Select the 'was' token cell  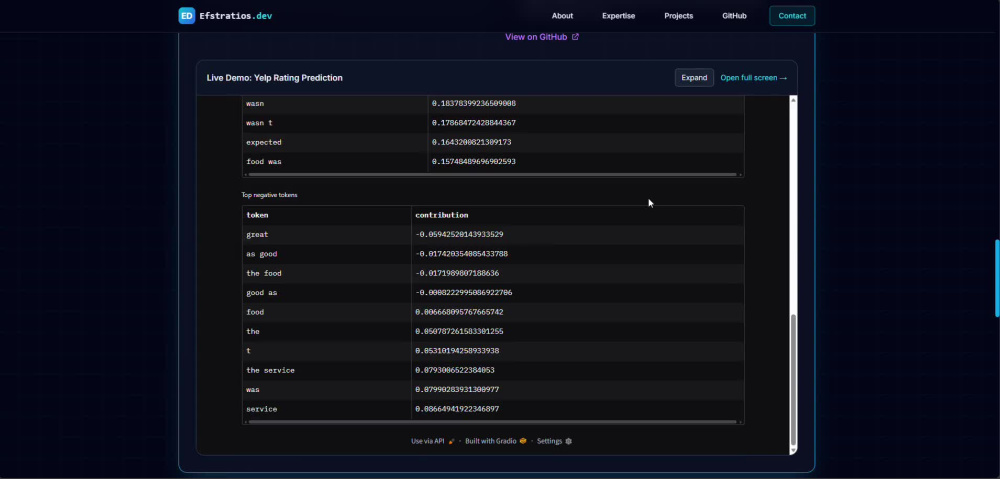click(x=327, y=389)
